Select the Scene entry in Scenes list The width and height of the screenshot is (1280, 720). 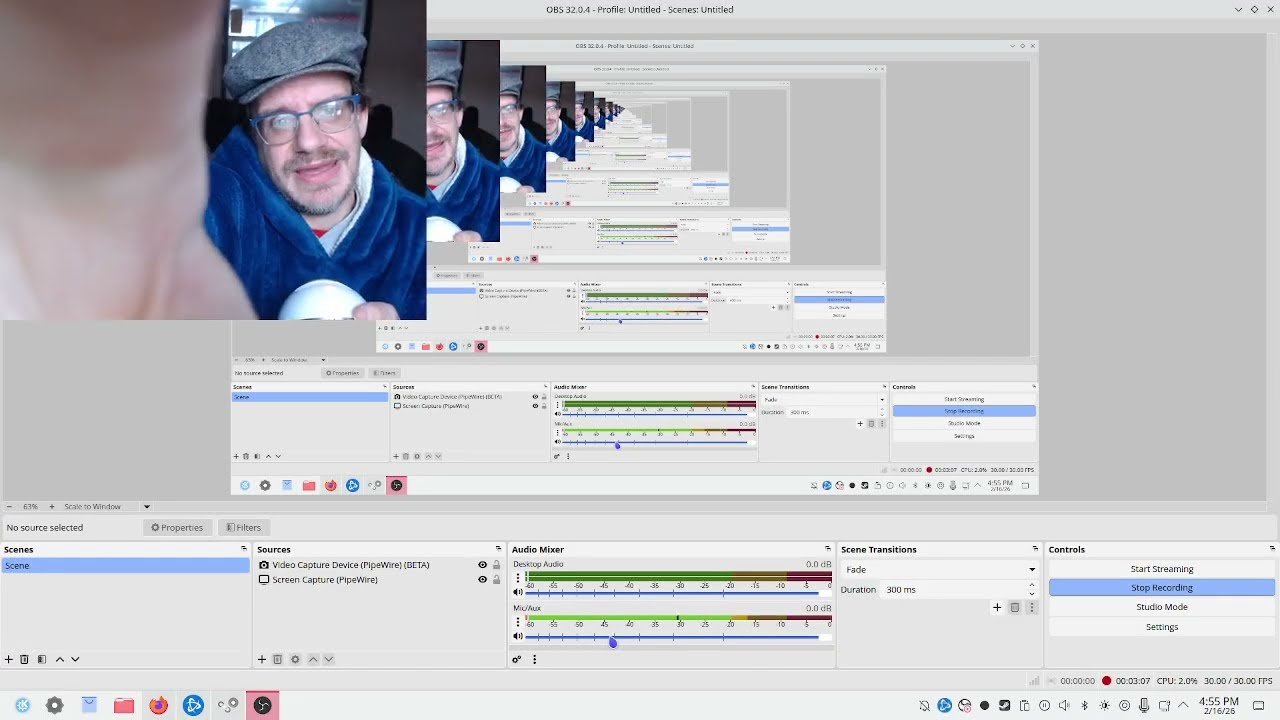[x=125, y=565]
